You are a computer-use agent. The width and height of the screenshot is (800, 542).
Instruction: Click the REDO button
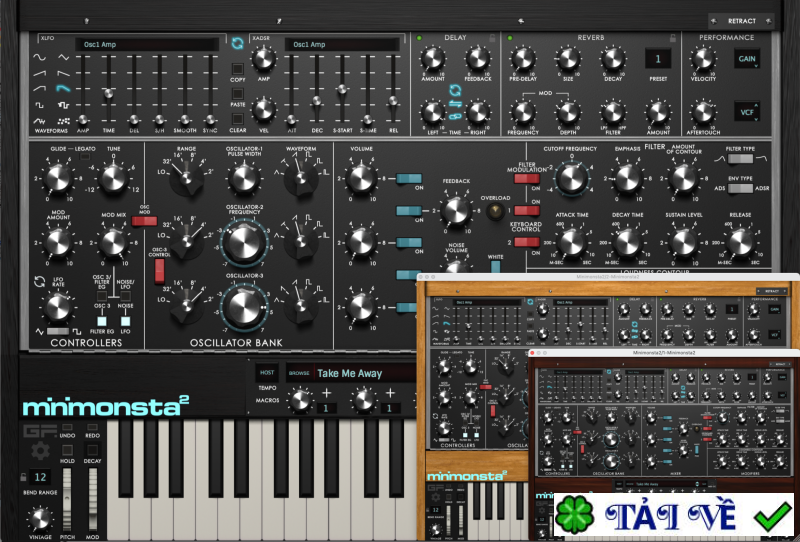[92, 427]
